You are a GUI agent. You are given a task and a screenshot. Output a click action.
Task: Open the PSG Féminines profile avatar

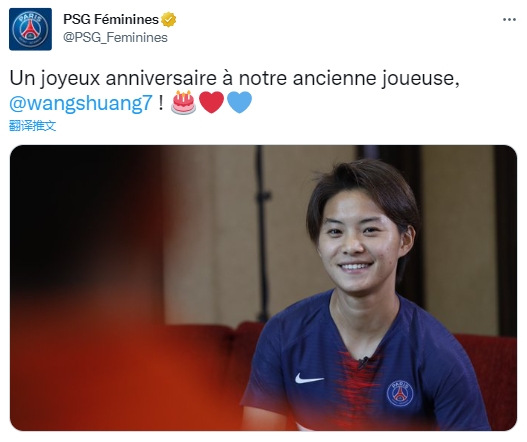tap(30, 29)
